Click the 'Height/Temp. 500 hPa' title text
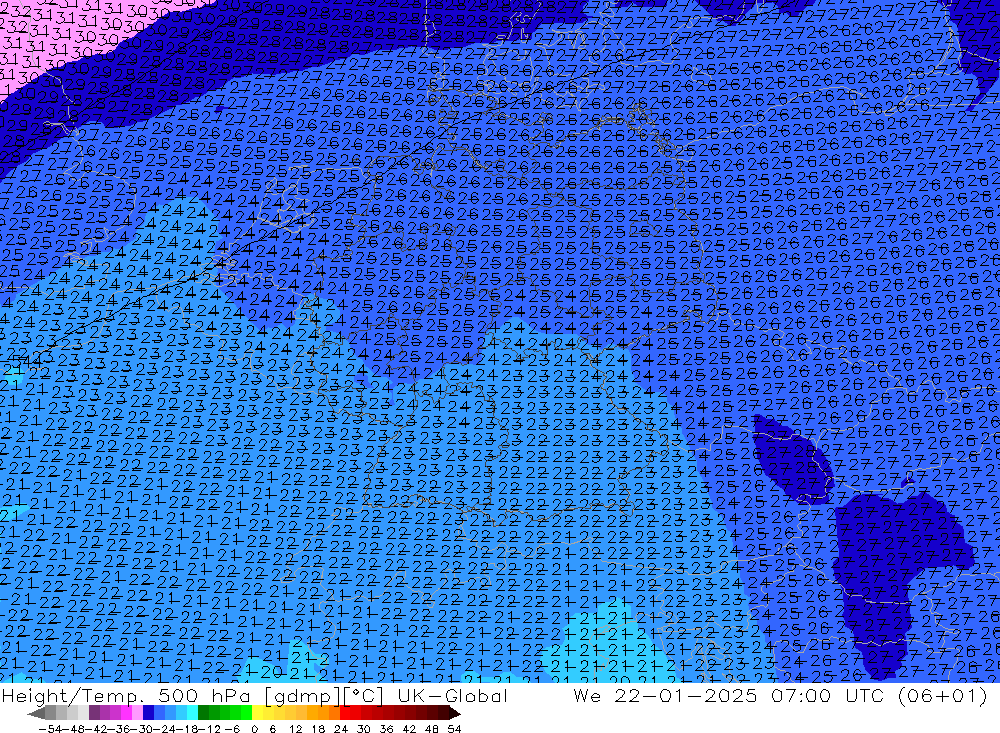Image resolution: width=1000 pixels, height=733 pixels. point(126,696)
